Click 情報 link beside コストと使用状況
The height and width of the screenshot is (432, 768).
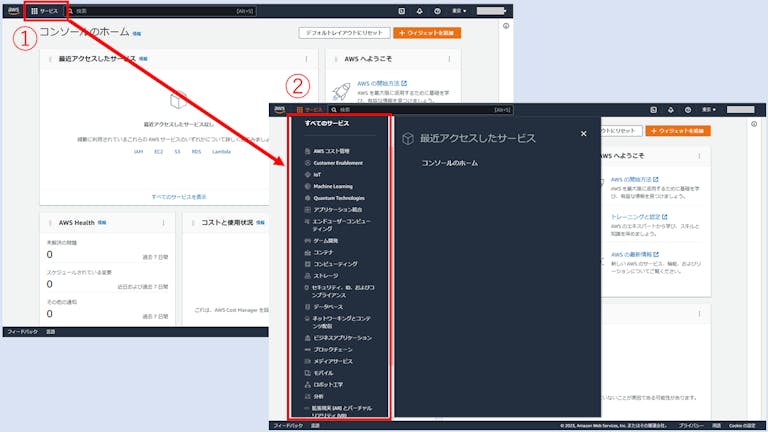tap(260, 222)
